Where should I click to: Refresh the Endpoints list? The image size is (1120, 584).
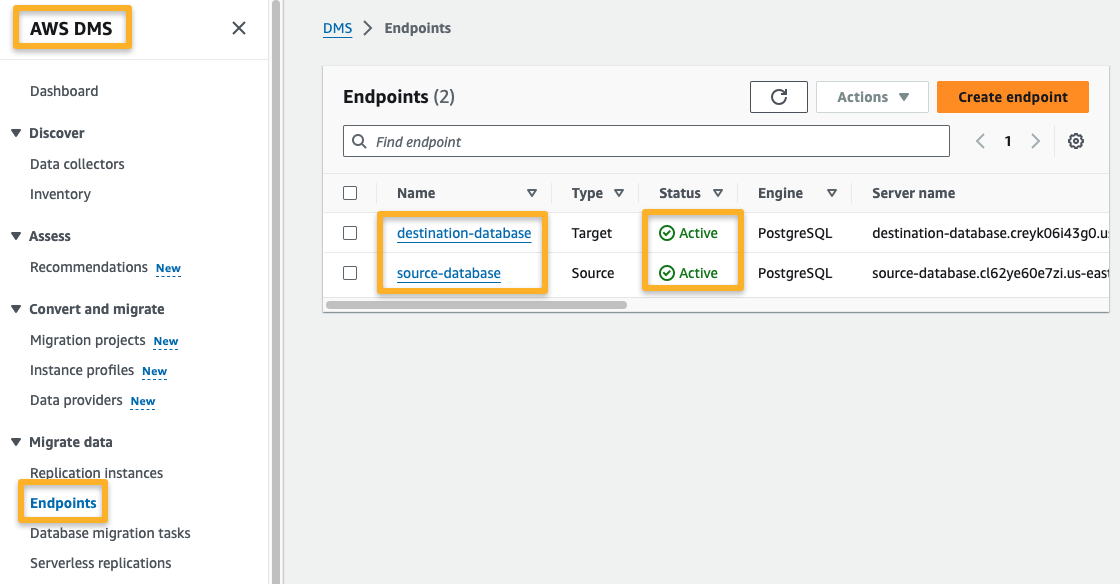pos(778,96)
